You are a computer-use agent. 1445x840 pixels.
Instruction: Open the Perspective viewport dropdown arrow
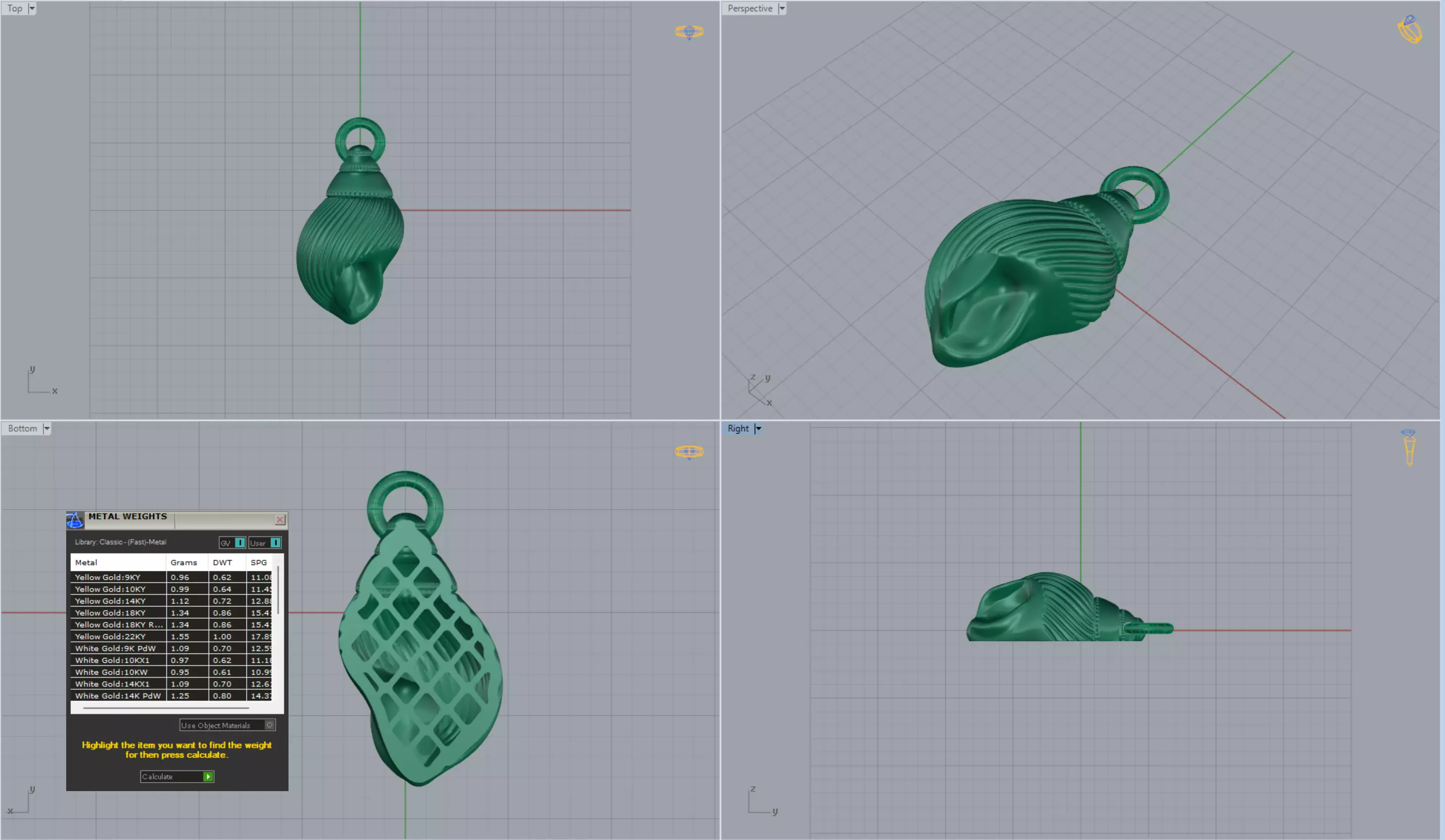pos(782,8)
